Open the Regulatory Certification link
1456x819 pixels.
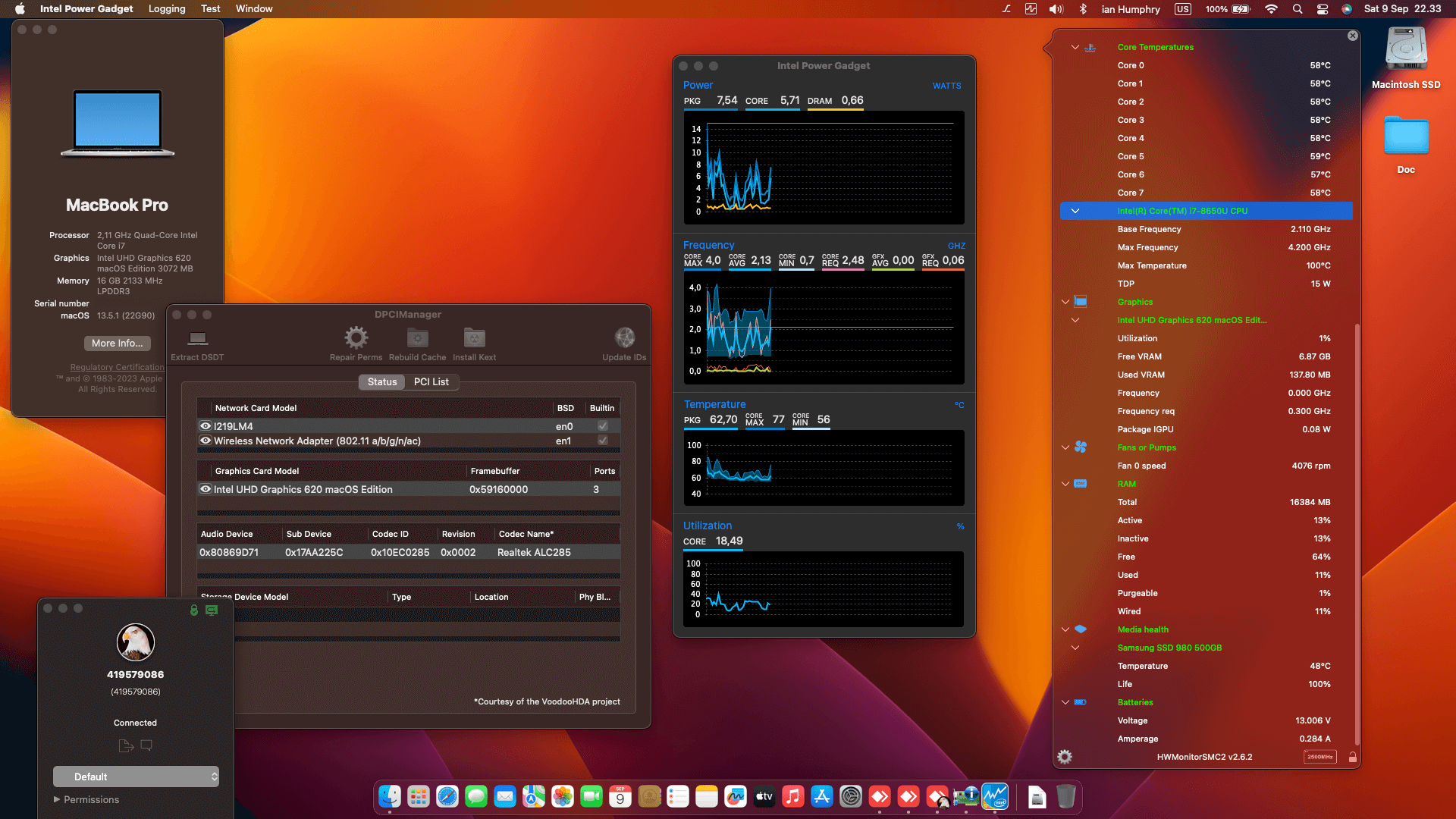click(x=117, y=367)
